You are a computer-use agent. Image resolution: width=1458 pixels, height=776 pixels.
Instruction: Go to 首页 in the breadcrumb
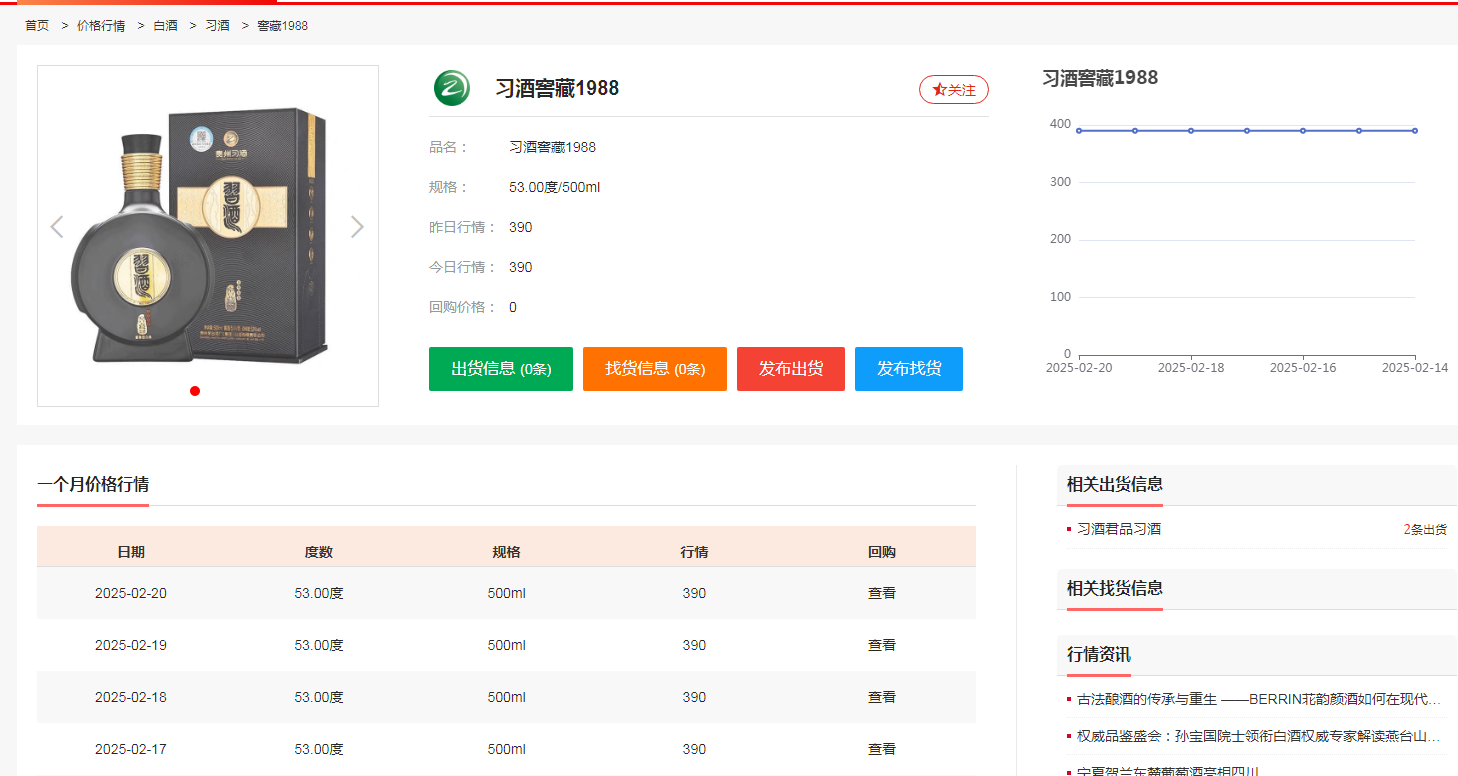(x=37, y=25)
